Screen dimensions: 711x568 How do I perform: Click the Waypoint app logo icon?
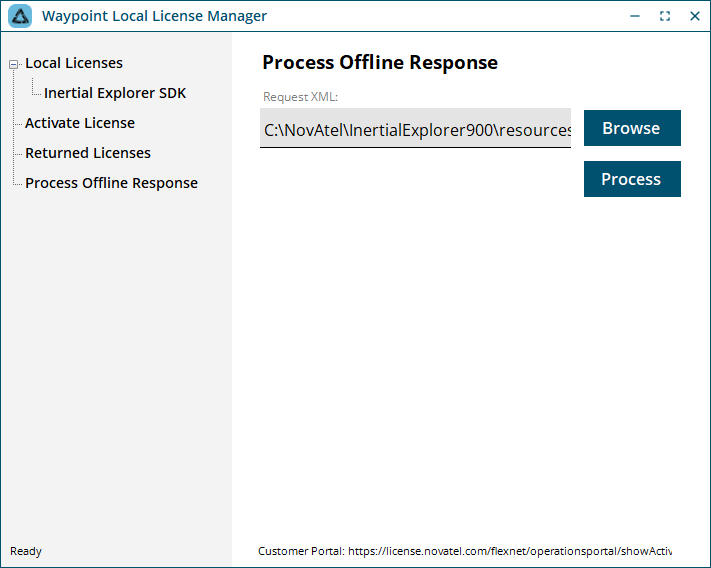[x=20, y=16]
